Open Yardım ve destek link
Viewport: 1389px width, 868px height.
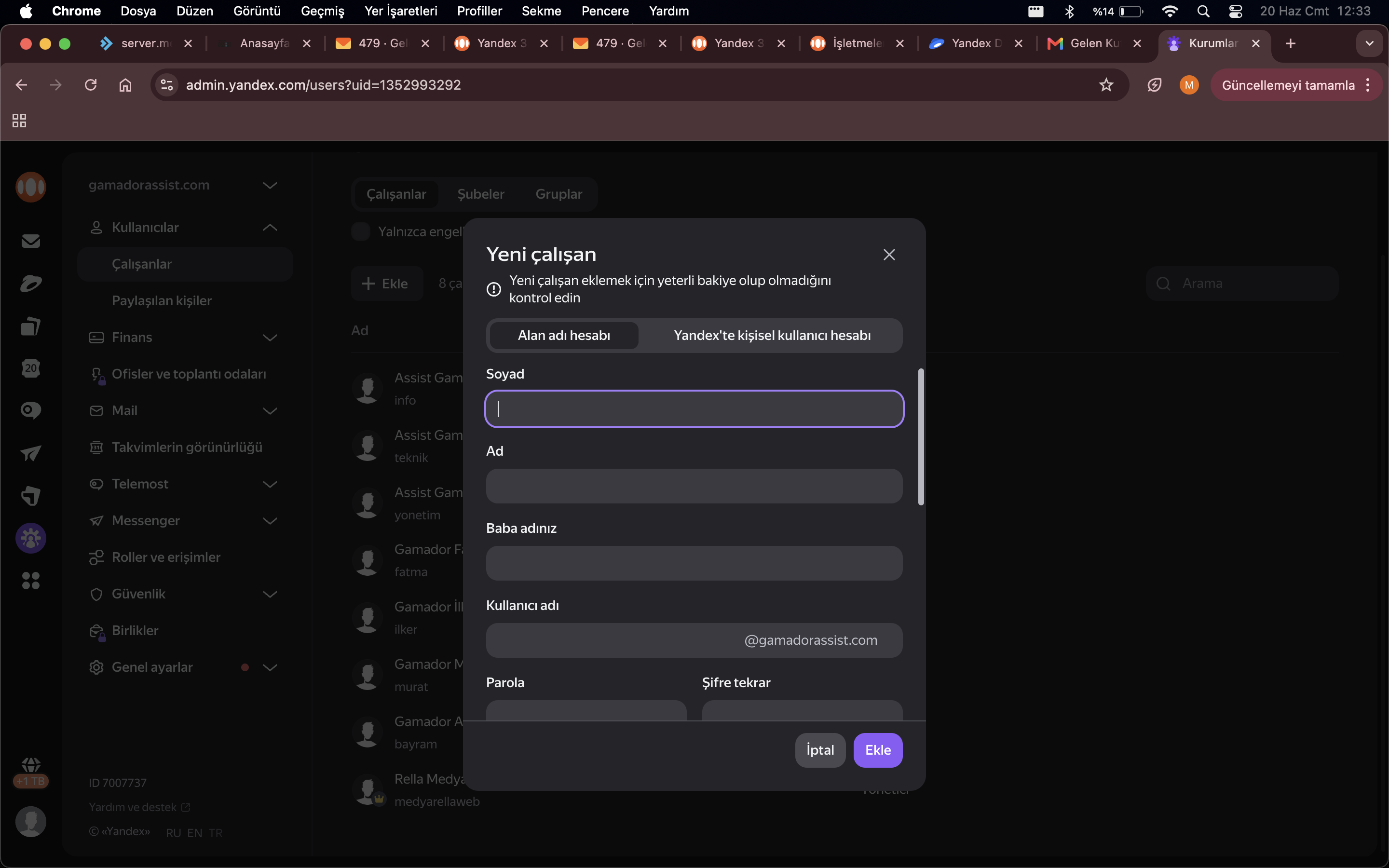click(x=139, y=807)
